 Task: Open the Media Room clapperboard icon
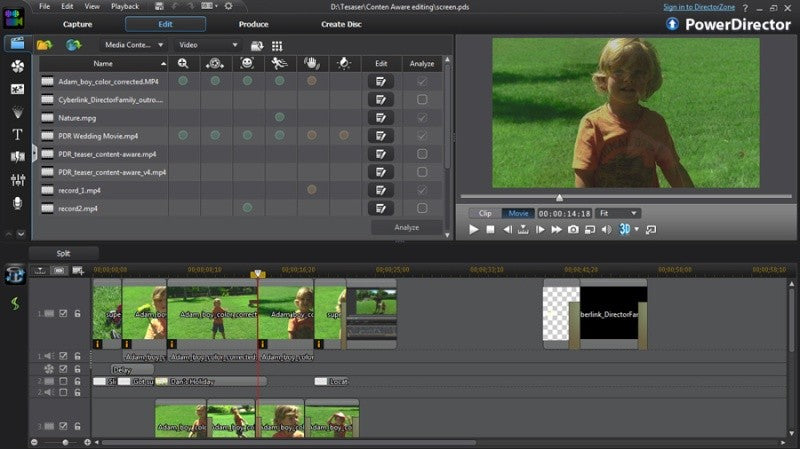[x=17, y=43]
